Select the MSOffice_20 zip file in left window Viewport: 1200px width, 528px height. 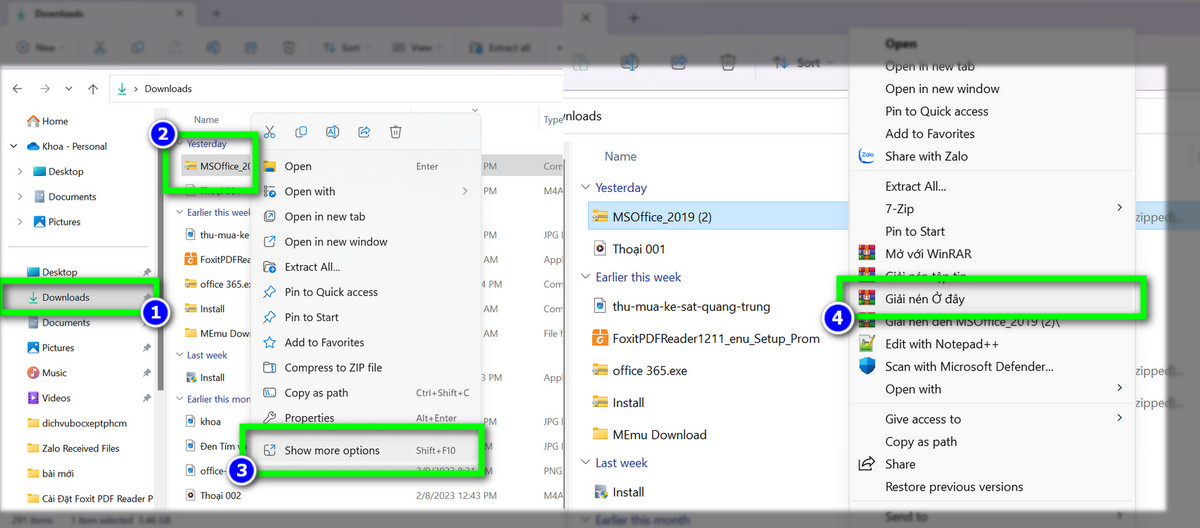[x=217, y=167]
